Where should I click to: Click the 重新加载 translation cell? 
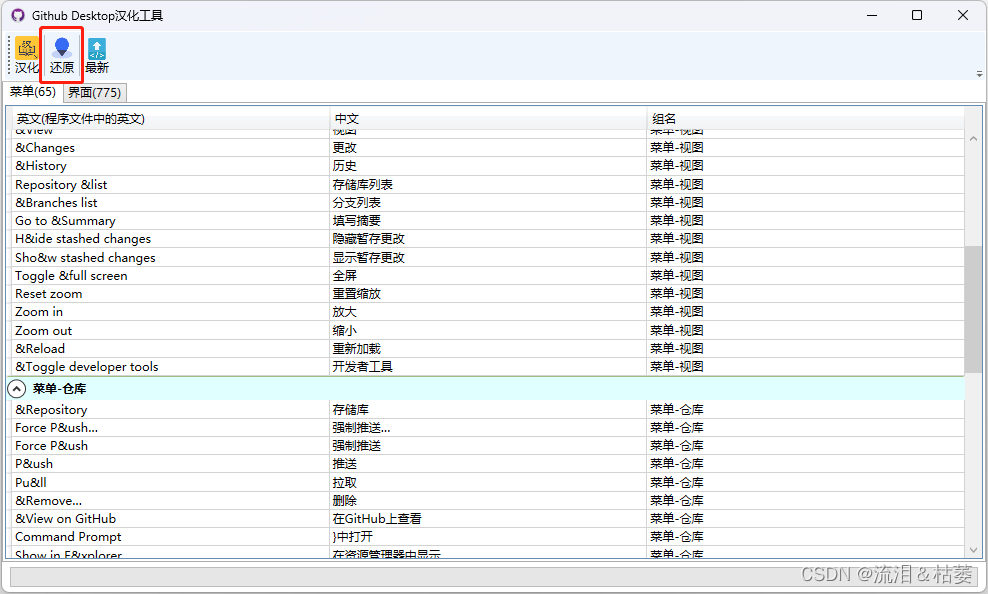(x=488, y=348)
